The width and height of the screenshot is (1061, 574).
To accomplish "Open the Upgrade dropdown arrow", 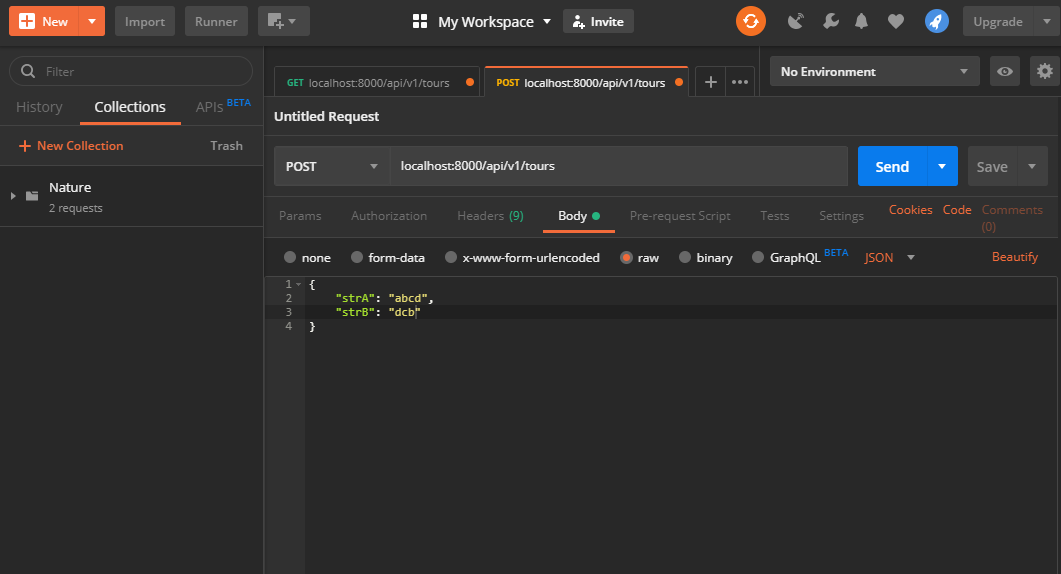I will pyautogui.click(x=1046, y=22).
